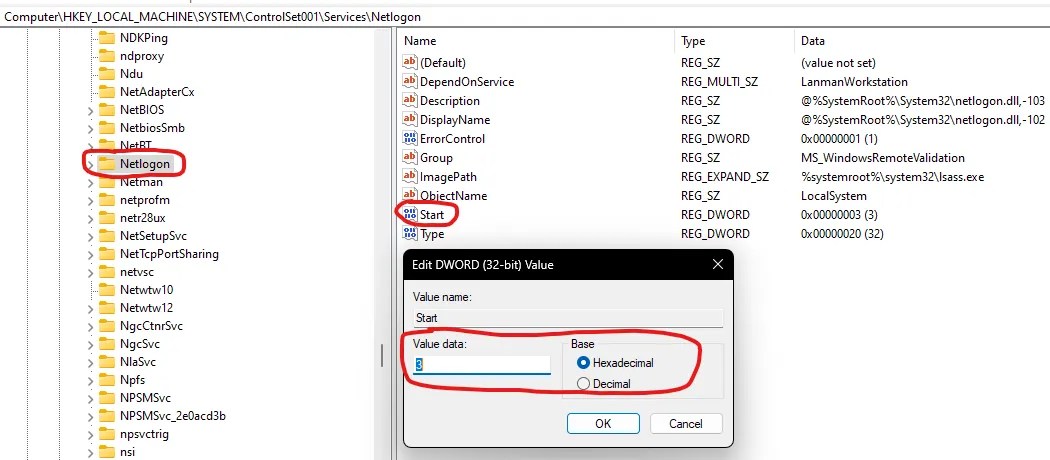This screenshot has width=1050, height=460.
Task: Expand the NPSMSvc tree node
Action: click(x=90, y=398)
